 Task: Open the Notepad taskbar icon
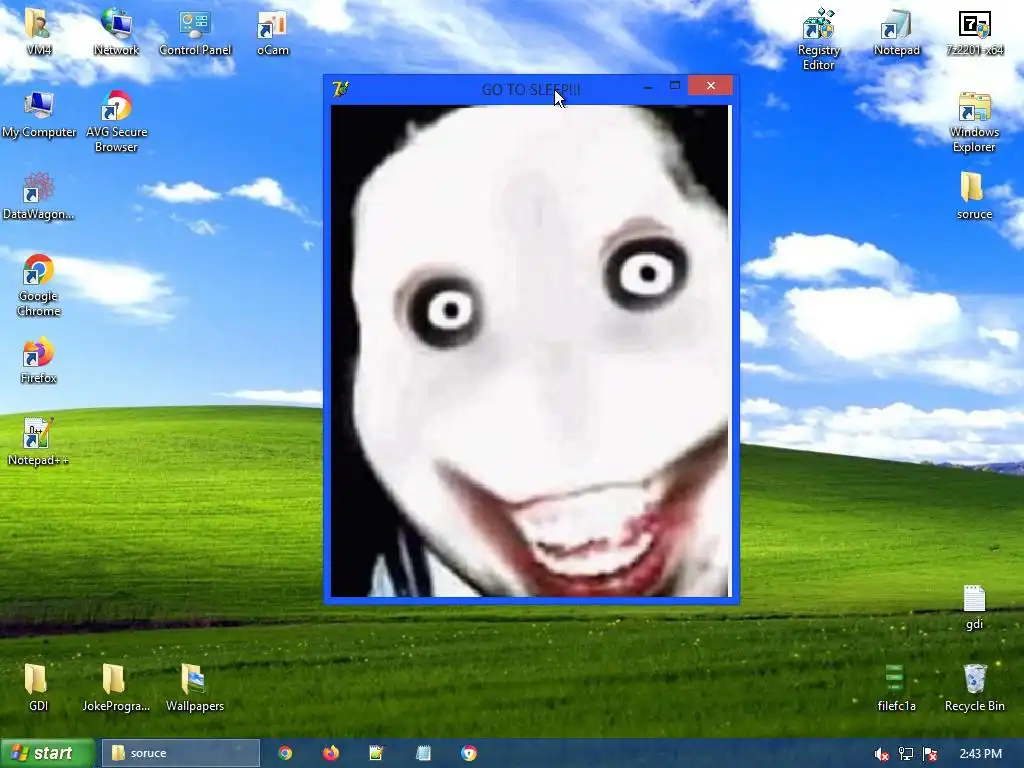(x=423, y=753)
